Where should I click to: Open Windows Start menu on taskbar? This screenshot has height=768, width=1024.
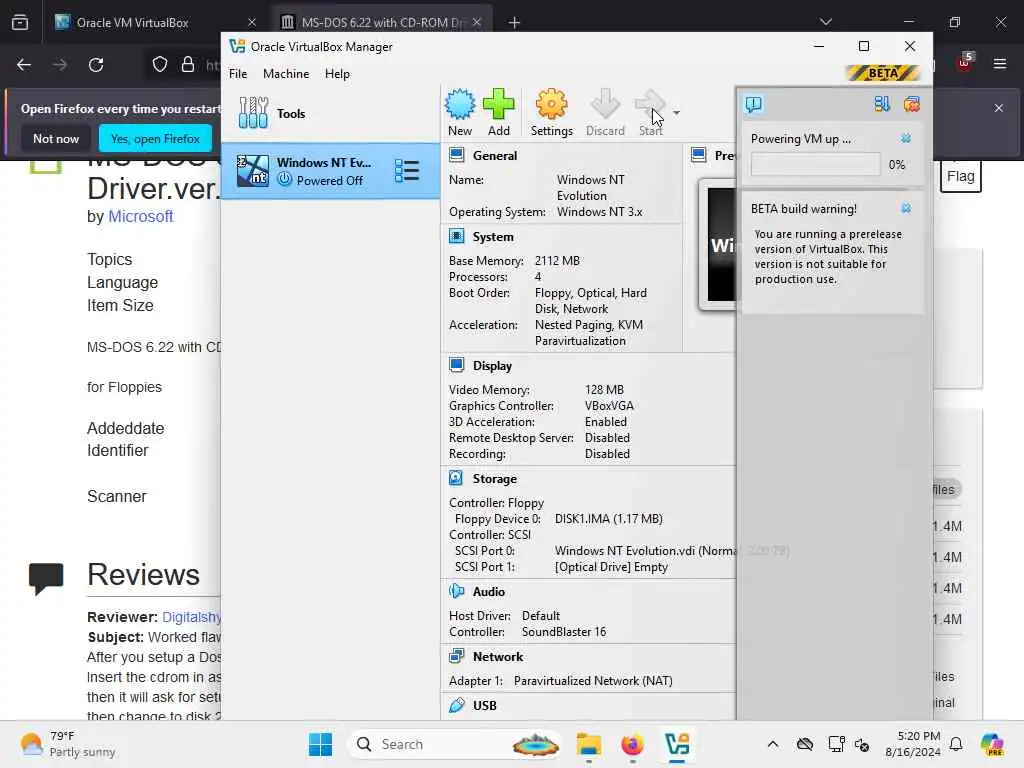(320, 744)
